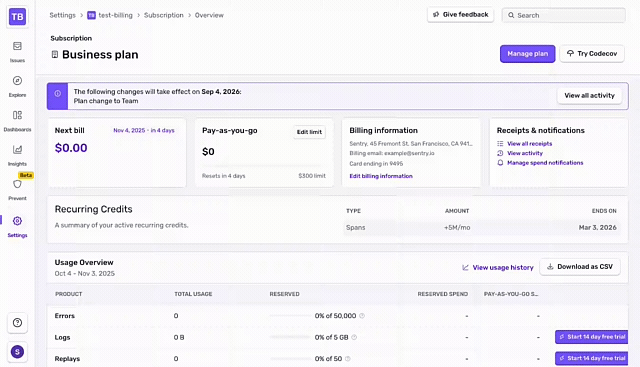Open the View all receipts link
The image size is (640, 367).
(x=529, y=143)
